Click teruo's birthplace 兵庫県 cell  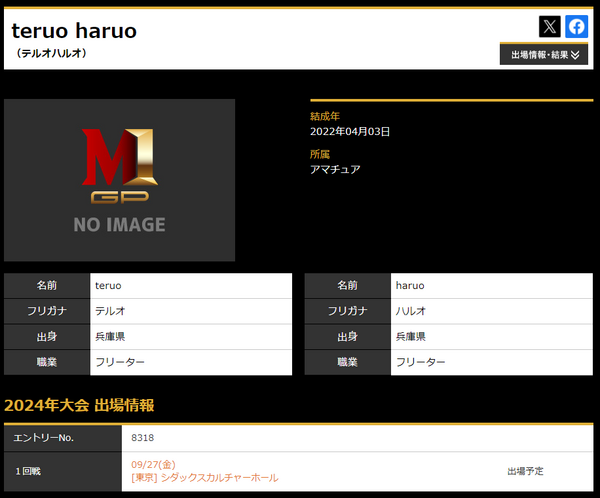pyautogui.click(x=191, y=337)
